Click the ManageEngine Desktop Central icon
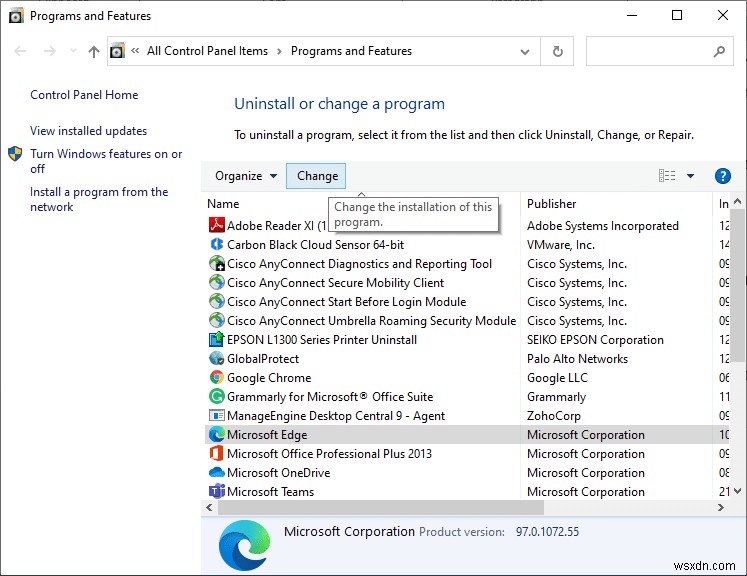747x576 pixels. [217, 415]
